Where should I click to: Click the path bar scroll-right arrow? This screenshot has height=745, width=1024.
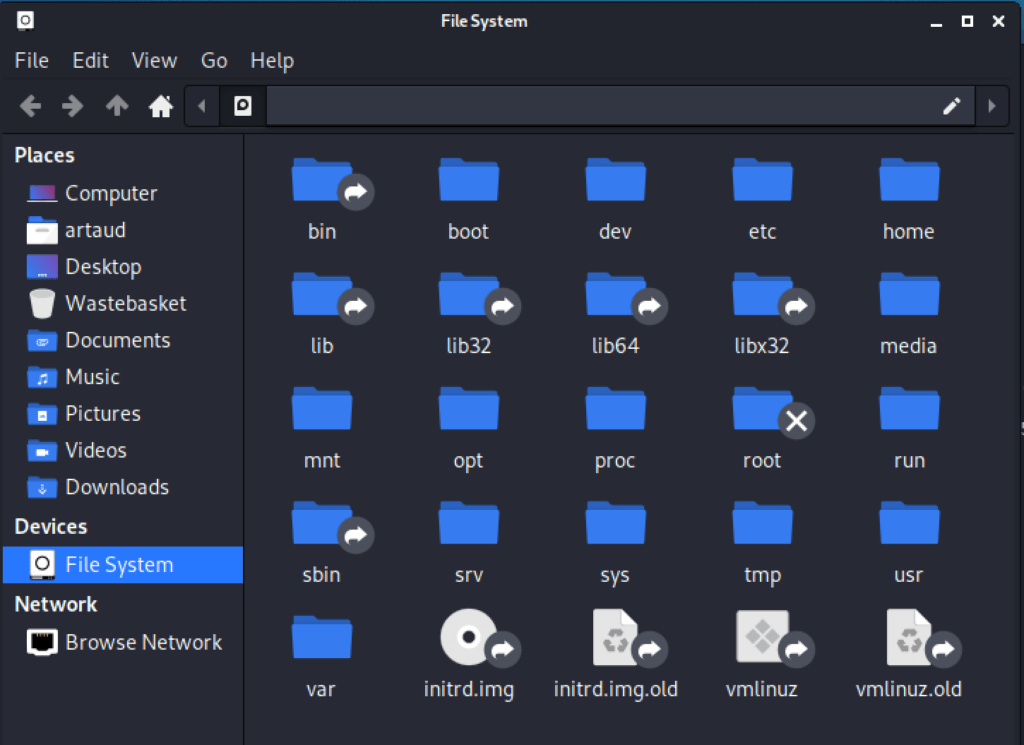coord(992,106)
